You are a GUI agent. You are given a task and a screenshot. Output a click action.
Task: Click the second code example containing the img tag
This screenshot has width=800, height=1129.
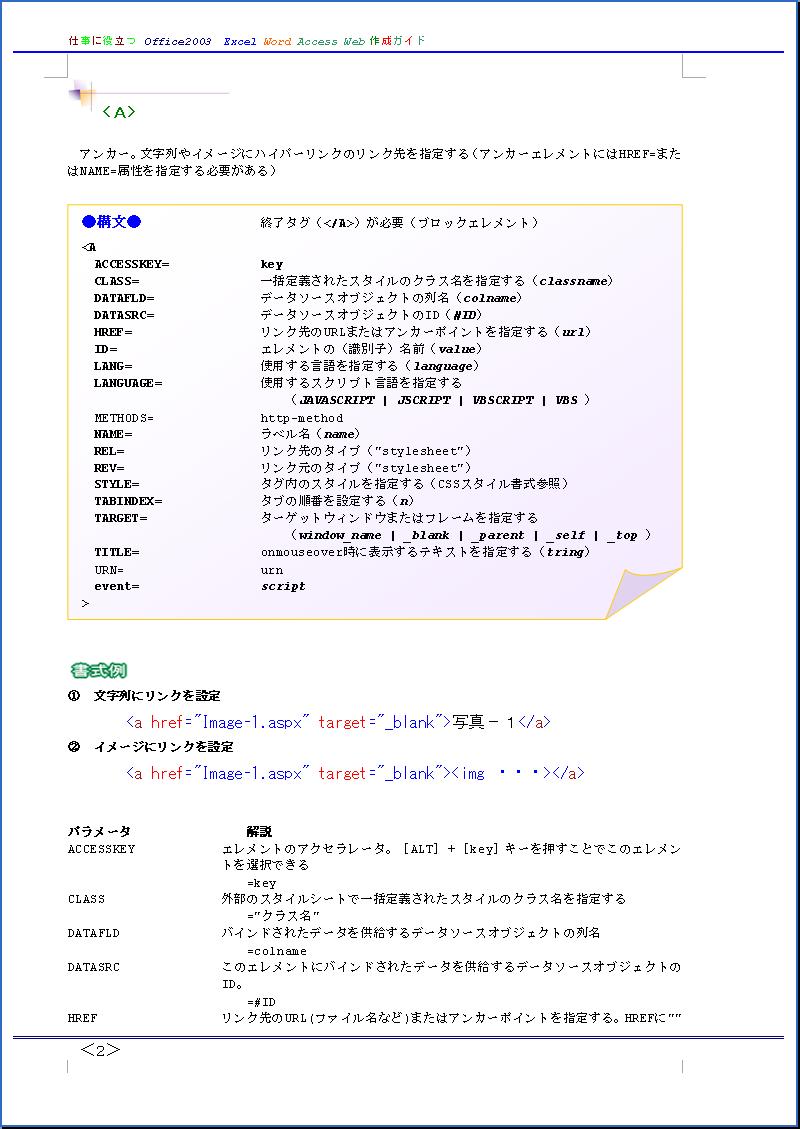click(355, 773)
